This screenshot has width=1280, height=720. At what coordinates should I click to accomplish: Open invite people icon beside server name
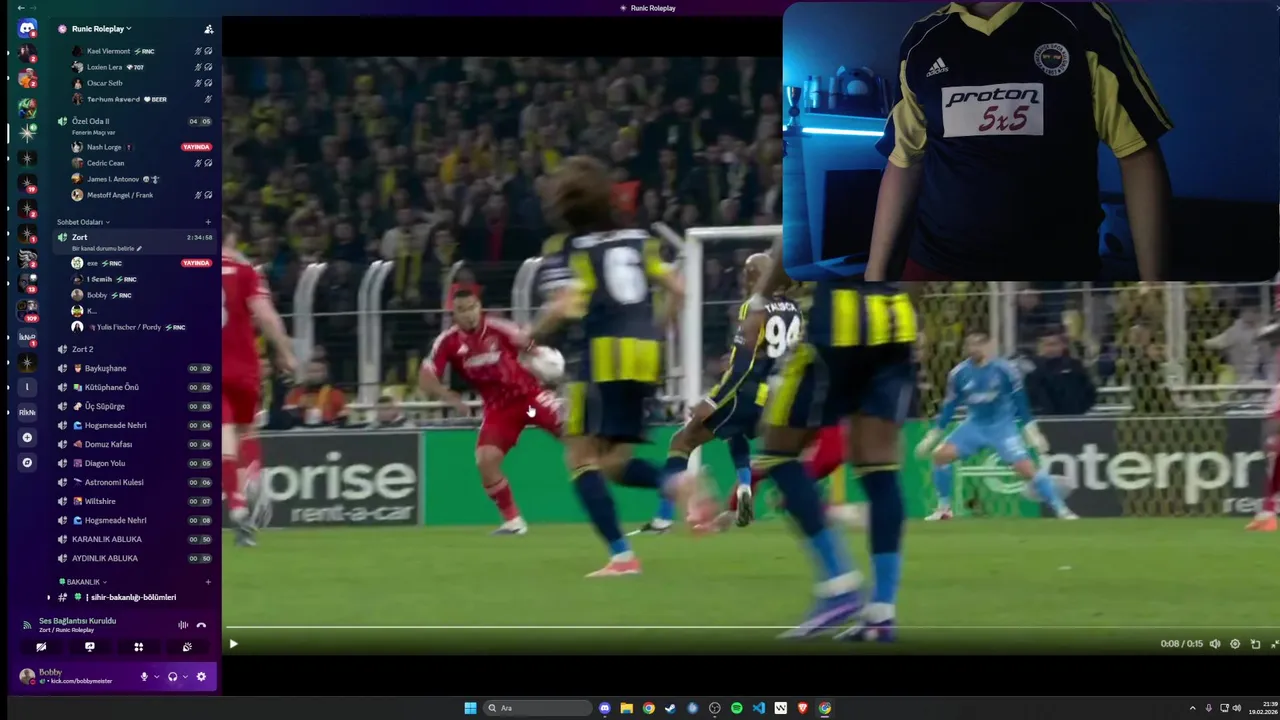coord(208,29)
